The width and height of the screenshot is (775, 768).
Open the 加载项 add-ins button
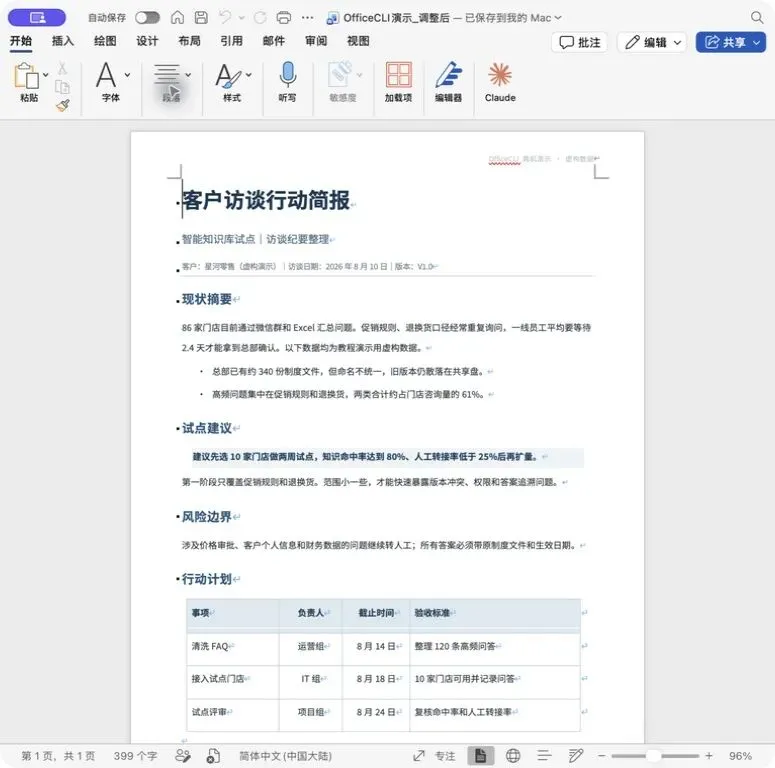point(398,82)
